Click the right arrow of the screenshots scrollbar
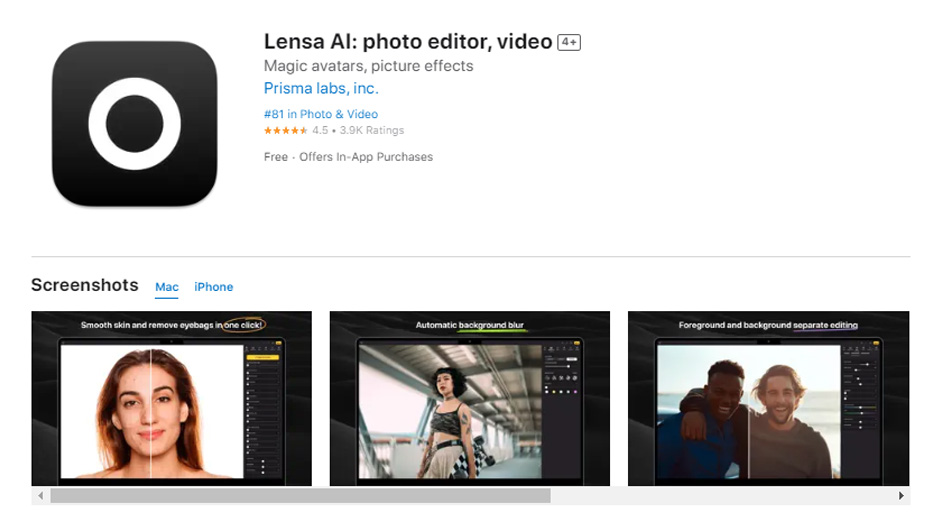 (901, 496)
